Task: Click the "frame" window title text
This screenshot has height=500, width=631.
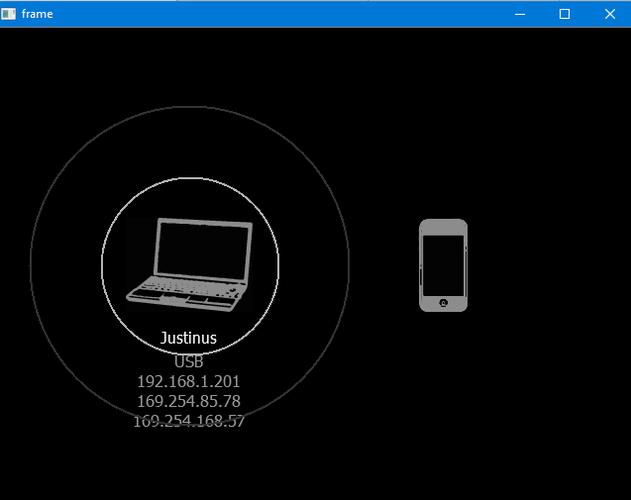Action: coord(37,14)
